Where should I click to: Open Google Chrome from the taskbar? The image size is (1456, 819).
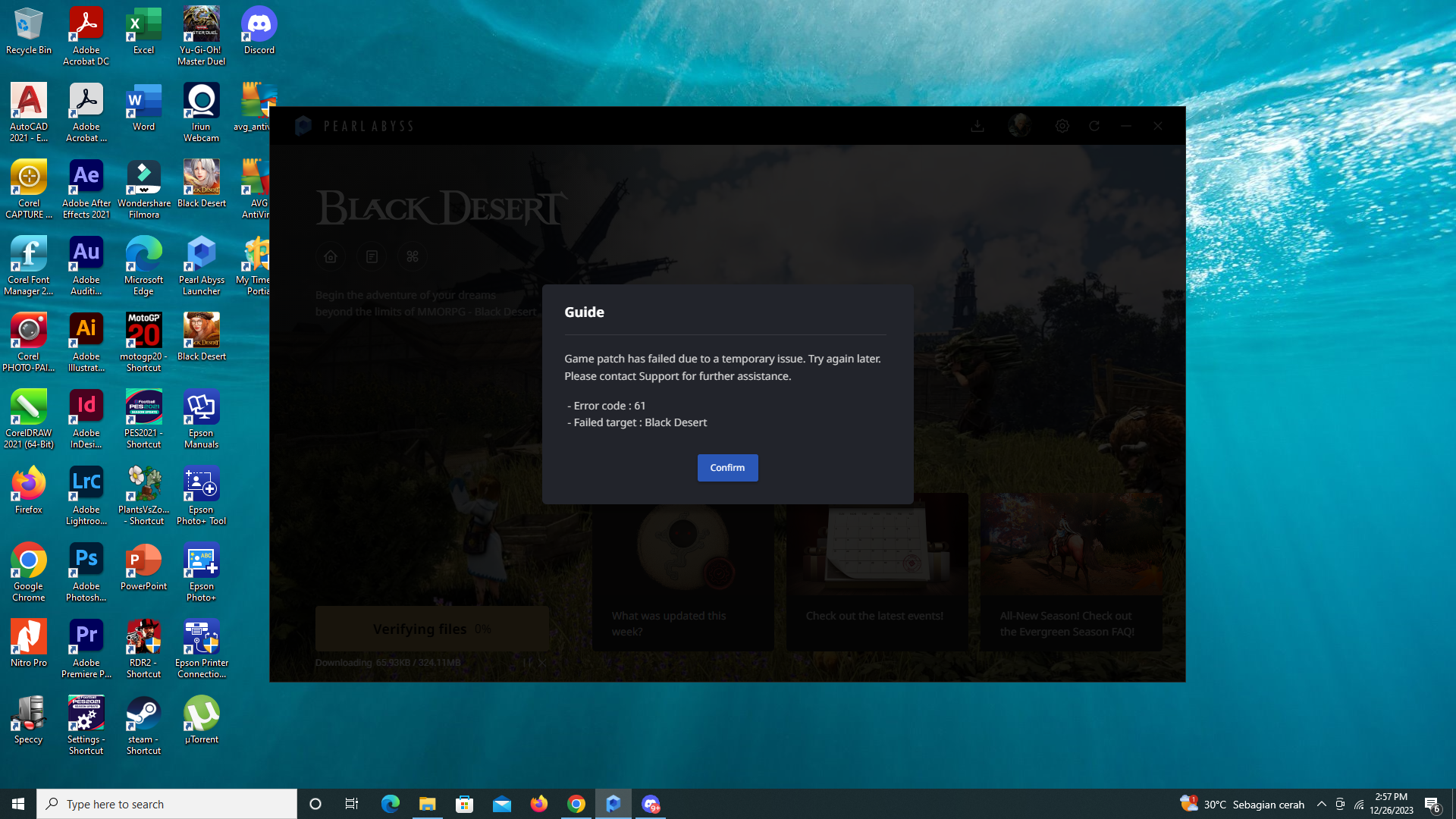coord(576,803)
